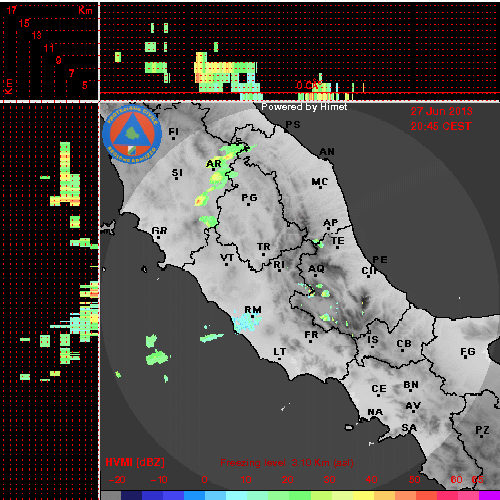Select the IS city label
The width and height of the screenshot is (500, 500).
(373, 339)
